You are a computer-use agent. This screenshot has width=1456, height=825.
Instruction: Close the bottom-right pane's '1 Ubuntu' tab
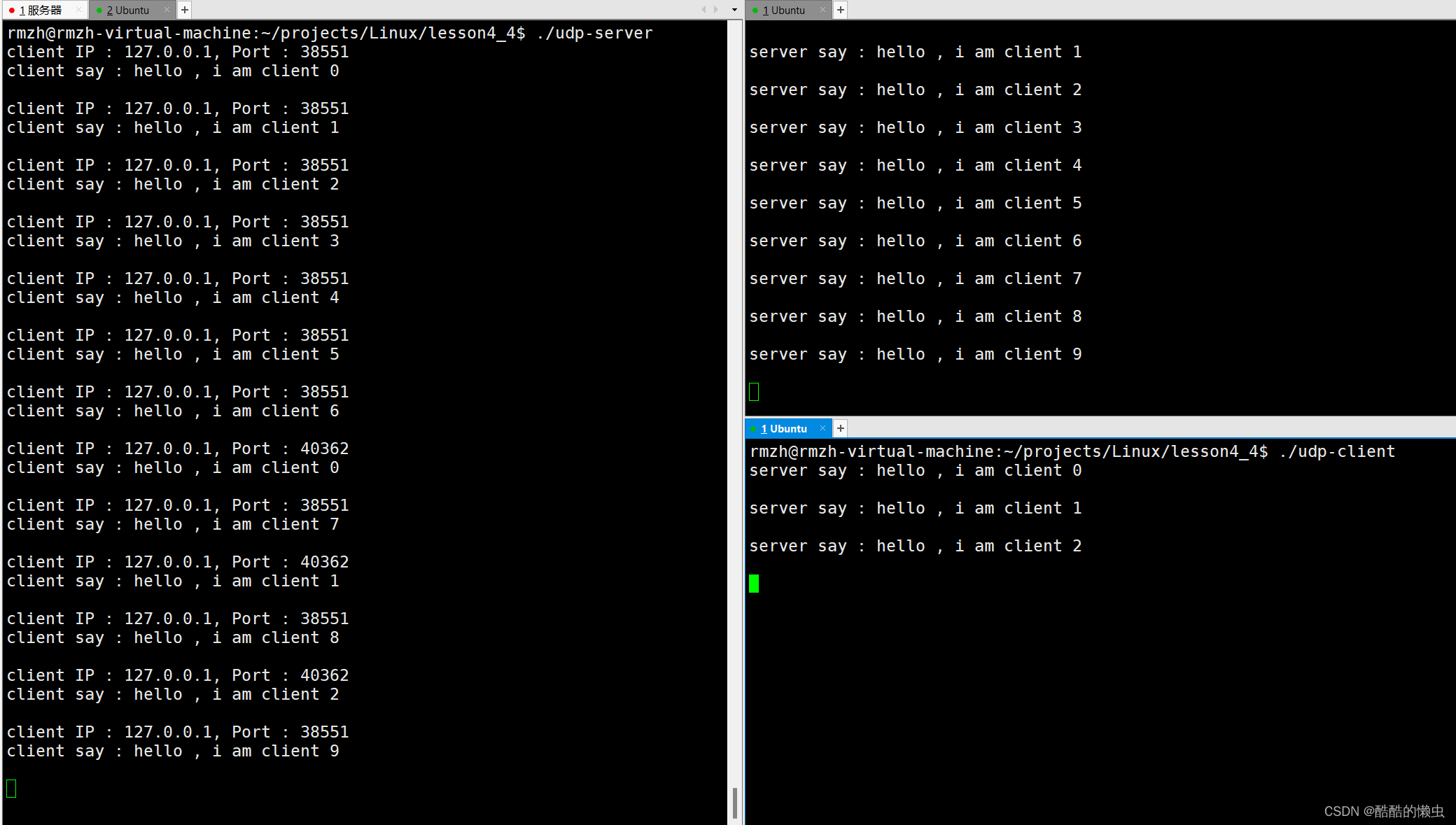tap(822, 428)
